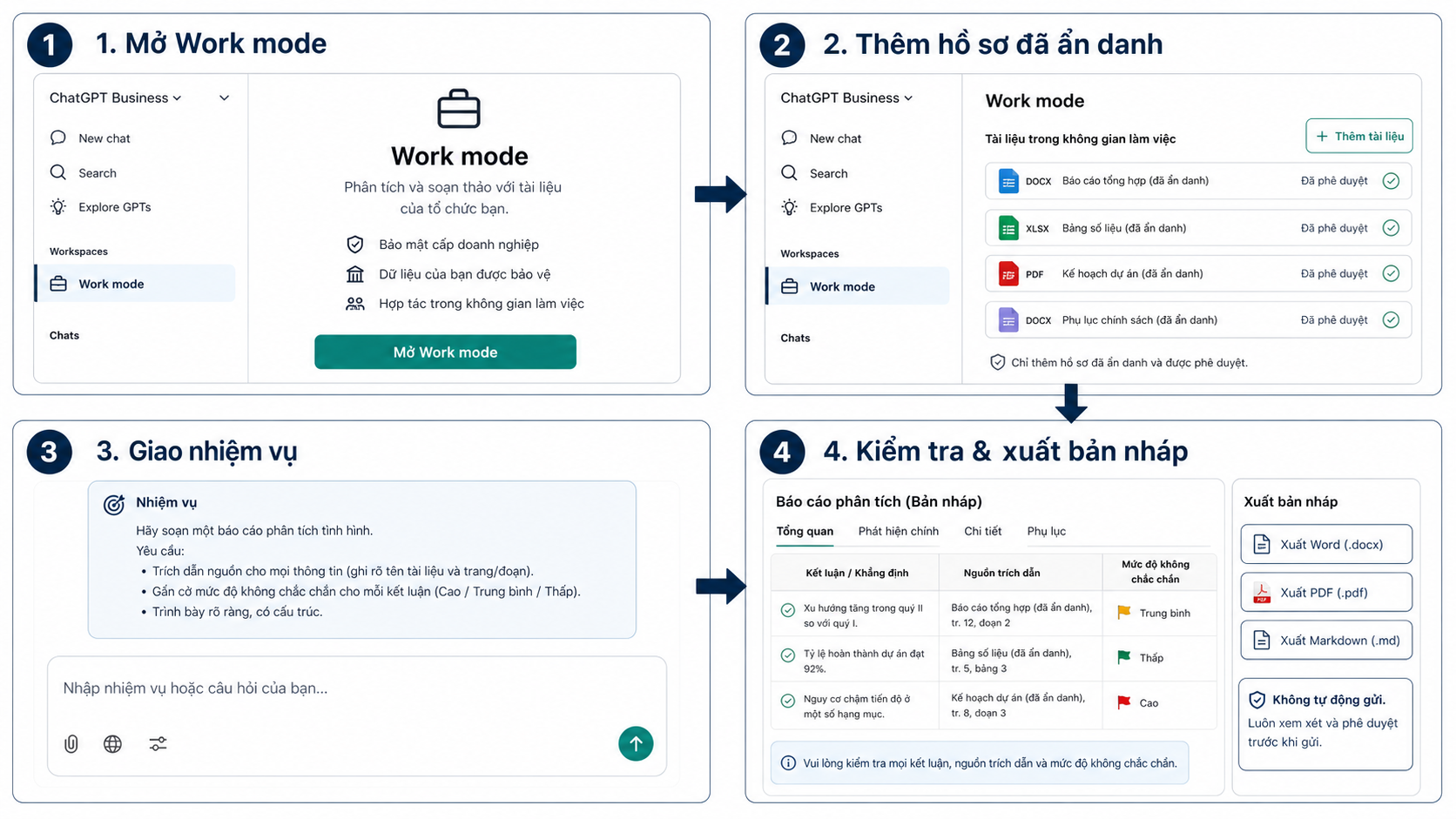Click the Mức độ không chắc chắn column header
The width and height of the screenshot is (1456, 819).
point(1156,572)
